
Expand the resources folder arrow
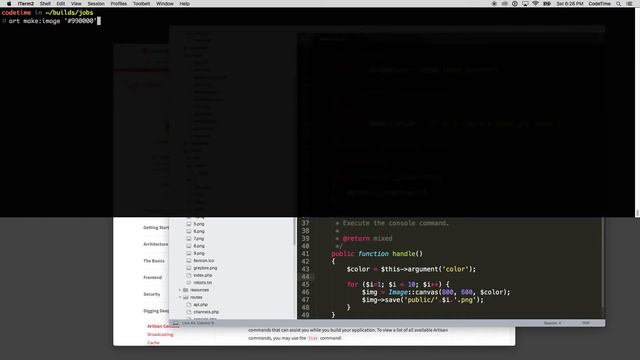click(180, 290)
